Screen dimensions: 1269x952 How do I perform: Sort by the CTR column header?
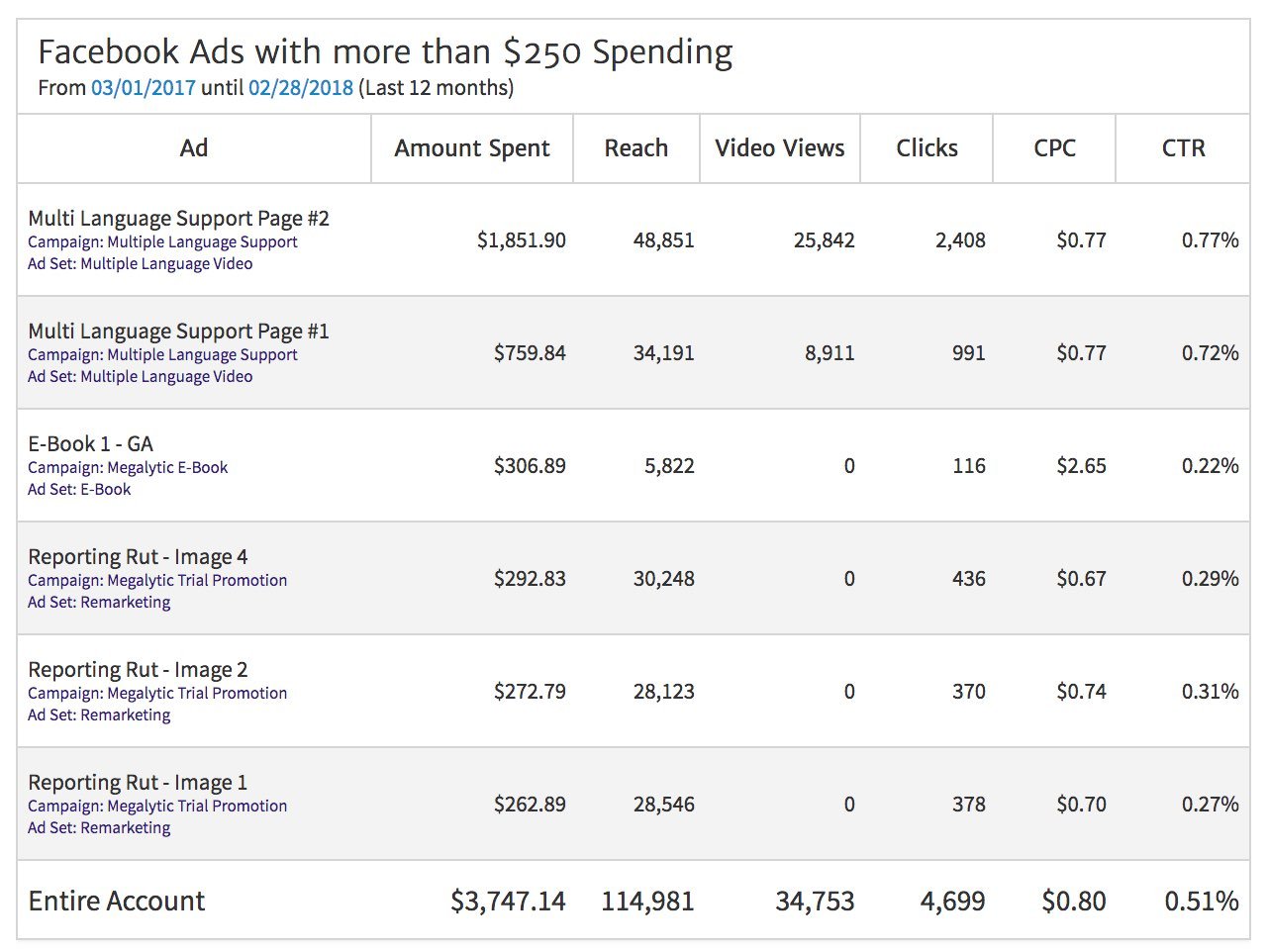coord(1183,148)
